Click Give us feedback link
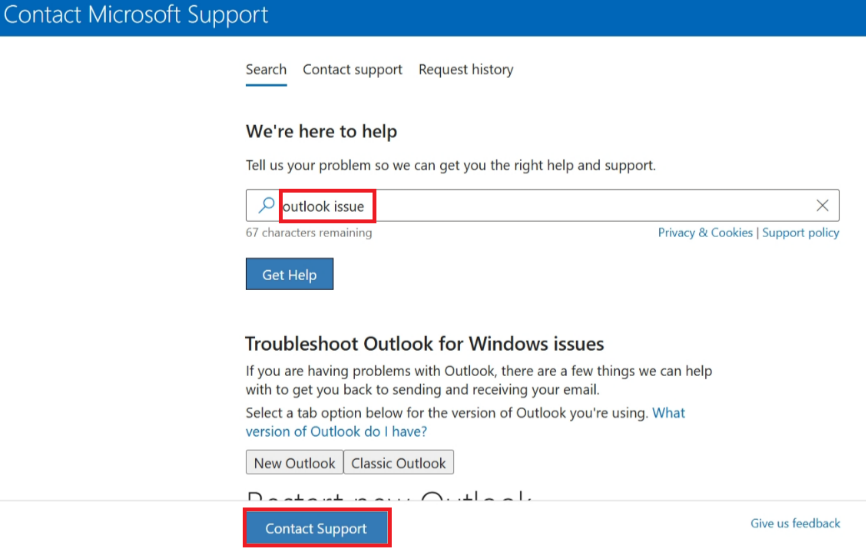 (x=795, y=523)
